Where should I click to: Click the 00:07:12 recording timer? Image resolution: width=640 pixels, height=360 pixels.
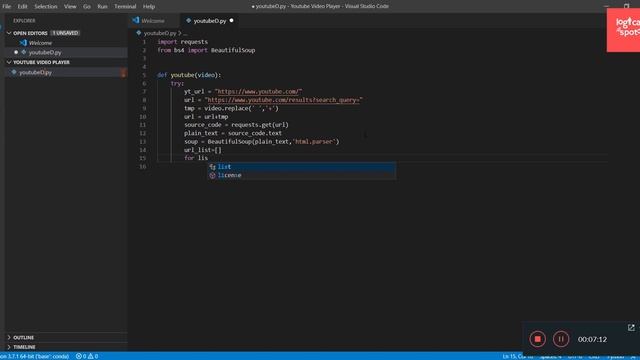592,340
